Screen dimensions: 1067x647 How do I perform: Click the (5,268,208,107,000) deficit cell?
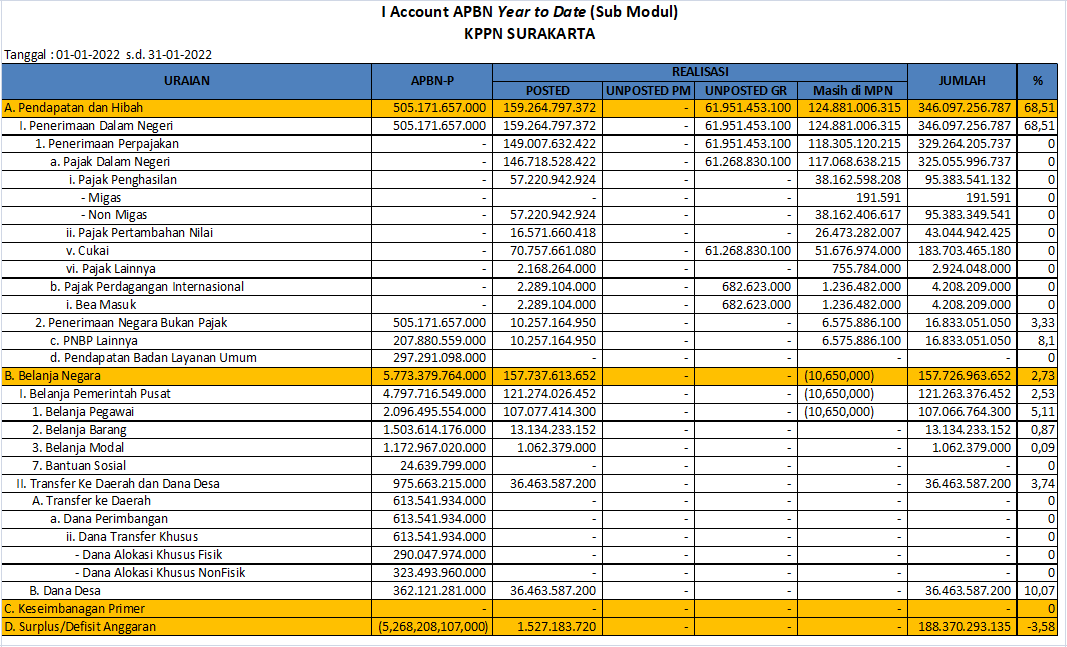coord(433,627)
